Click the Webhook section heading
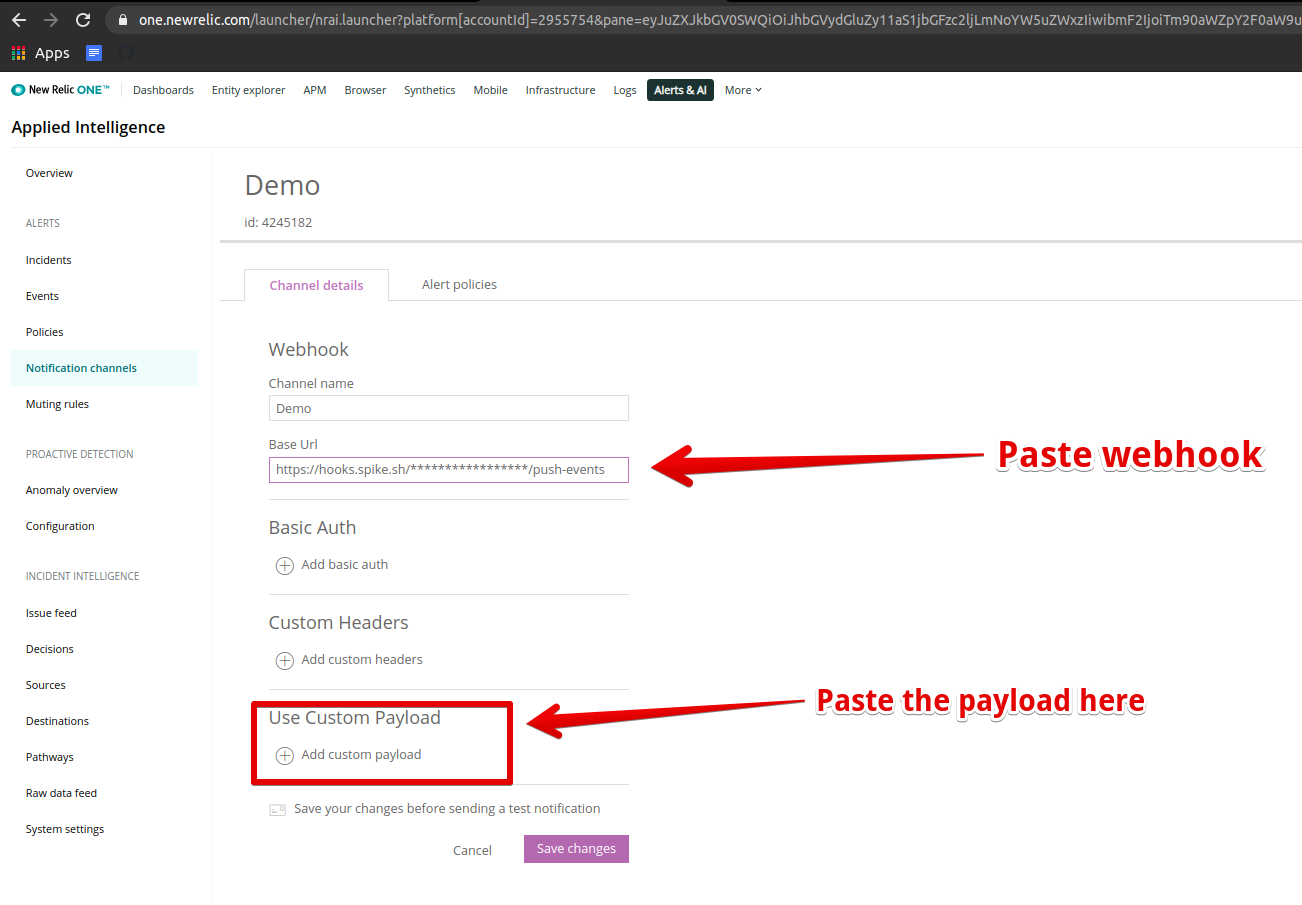The width and height of the screenshot is (1302, 905). [x=309, y=350]
